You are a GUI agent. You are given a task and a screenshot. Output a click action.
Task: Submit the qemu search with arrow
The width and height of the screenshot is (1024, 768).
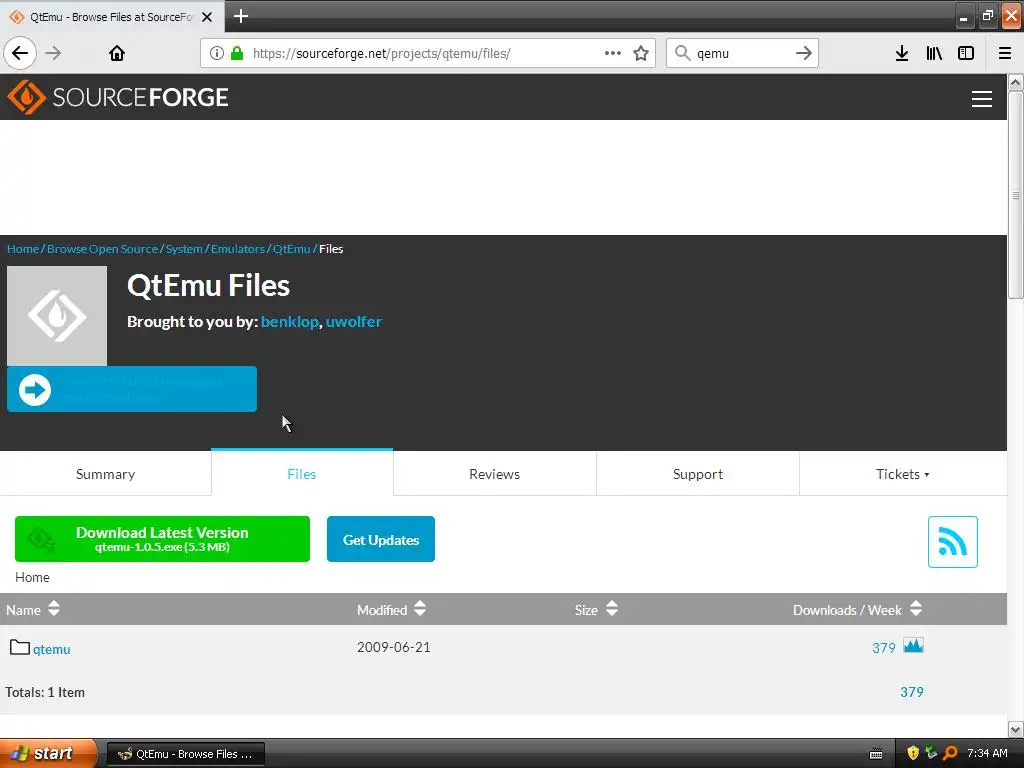[804, 53]
